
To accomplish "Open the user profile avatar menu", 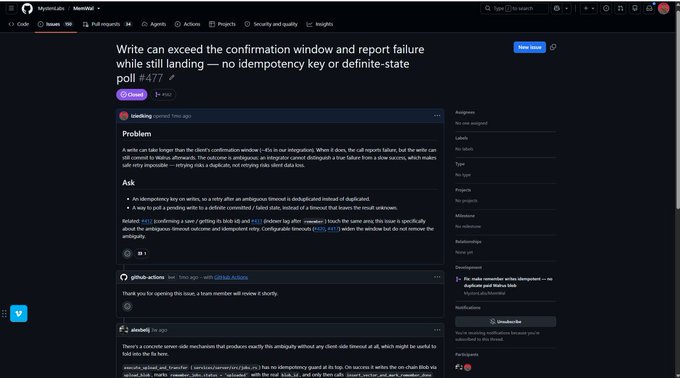I will pos(664,8).
